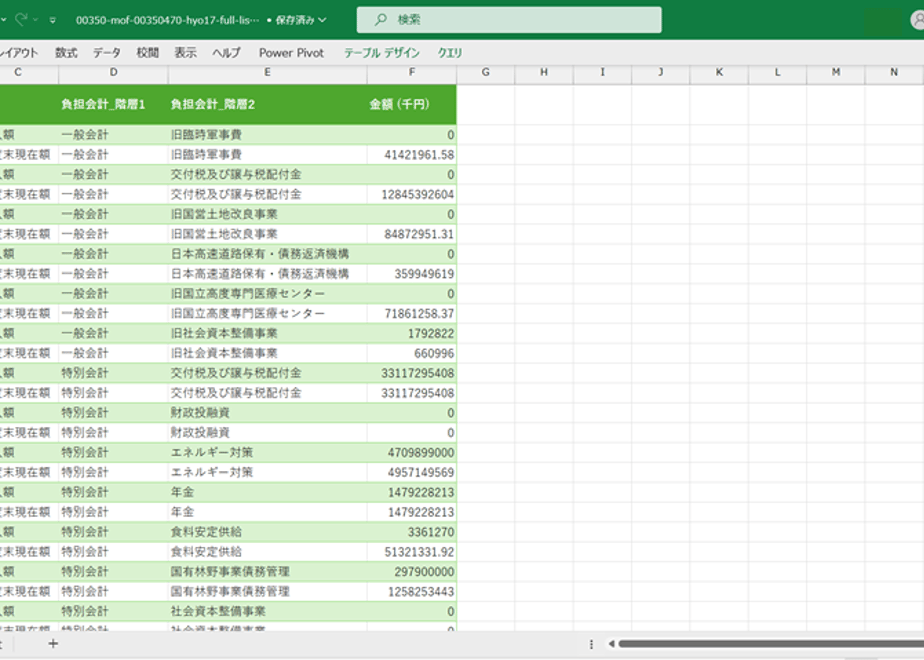This screenshot has width=924, height=660.
Task: Select cell with value 84872951.31
Action: [411, 234]
